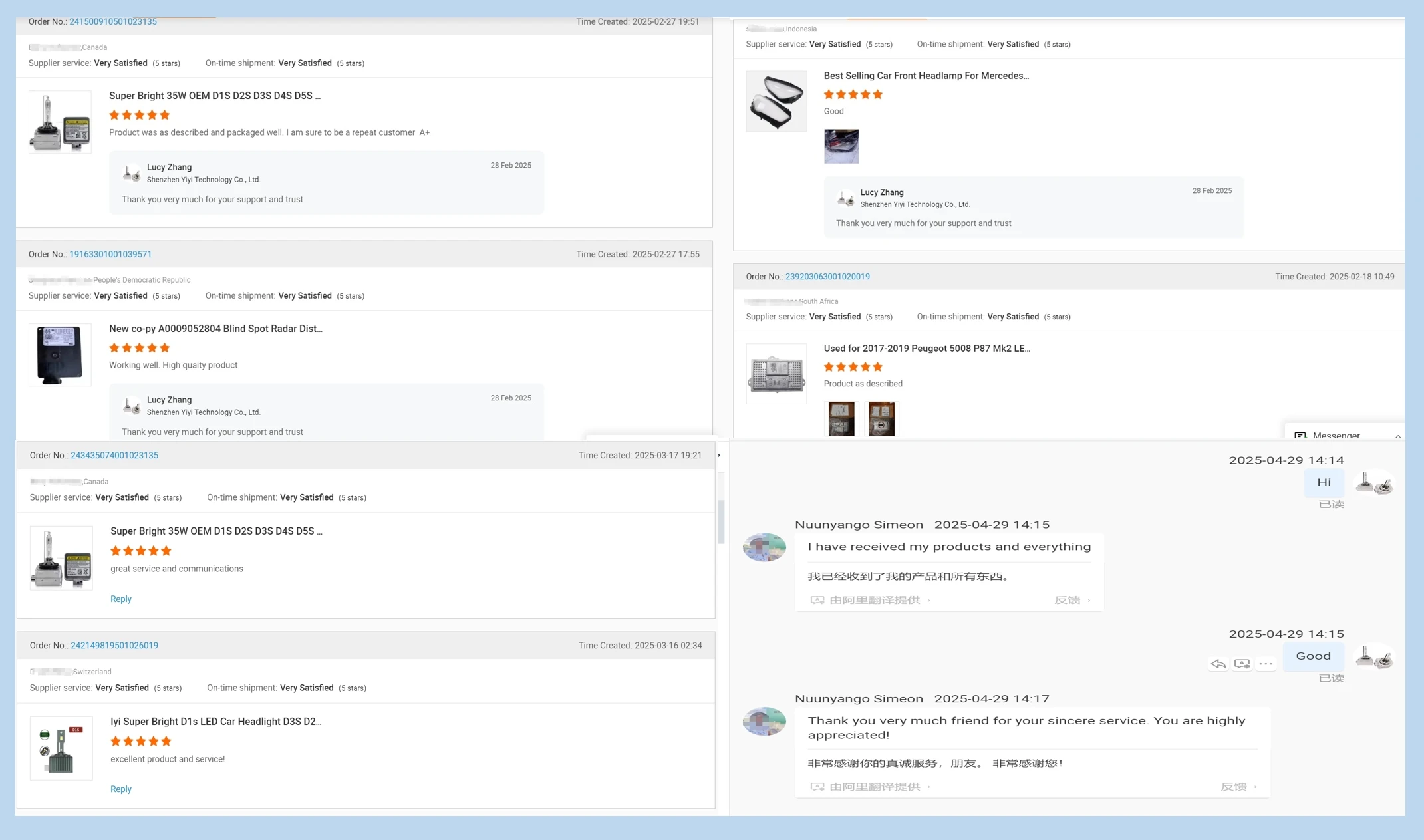Image resolution: width=1424 pixels, height=840 pixels.
Task: Click the Messenger chat icon
Action: (1300, 436)
